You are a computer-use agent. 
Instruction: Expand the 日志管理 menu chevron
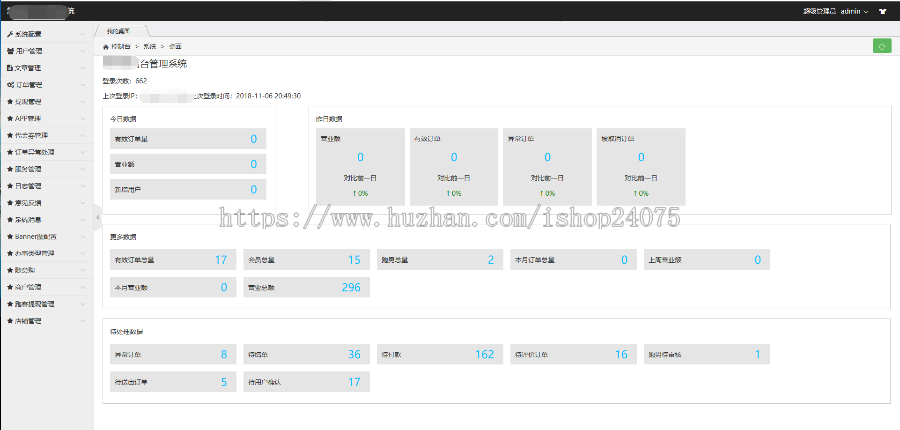tap(83, 186)
